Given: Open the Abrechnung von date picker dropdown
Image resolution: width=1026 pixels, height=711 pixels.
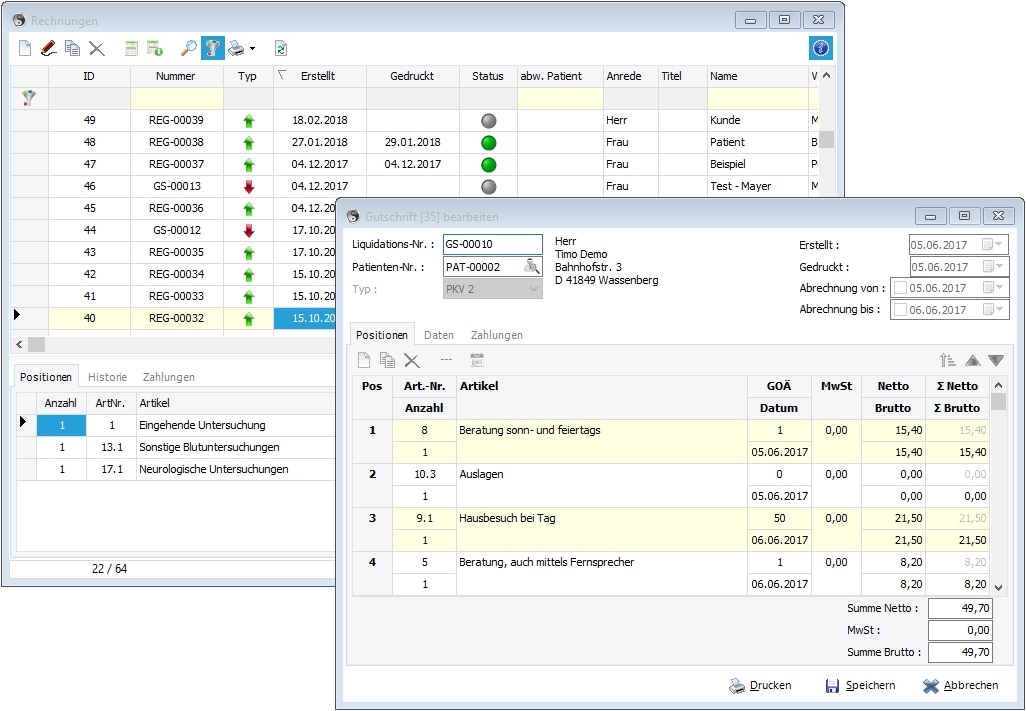Looking at the screenshot, I should coord(997,288).
